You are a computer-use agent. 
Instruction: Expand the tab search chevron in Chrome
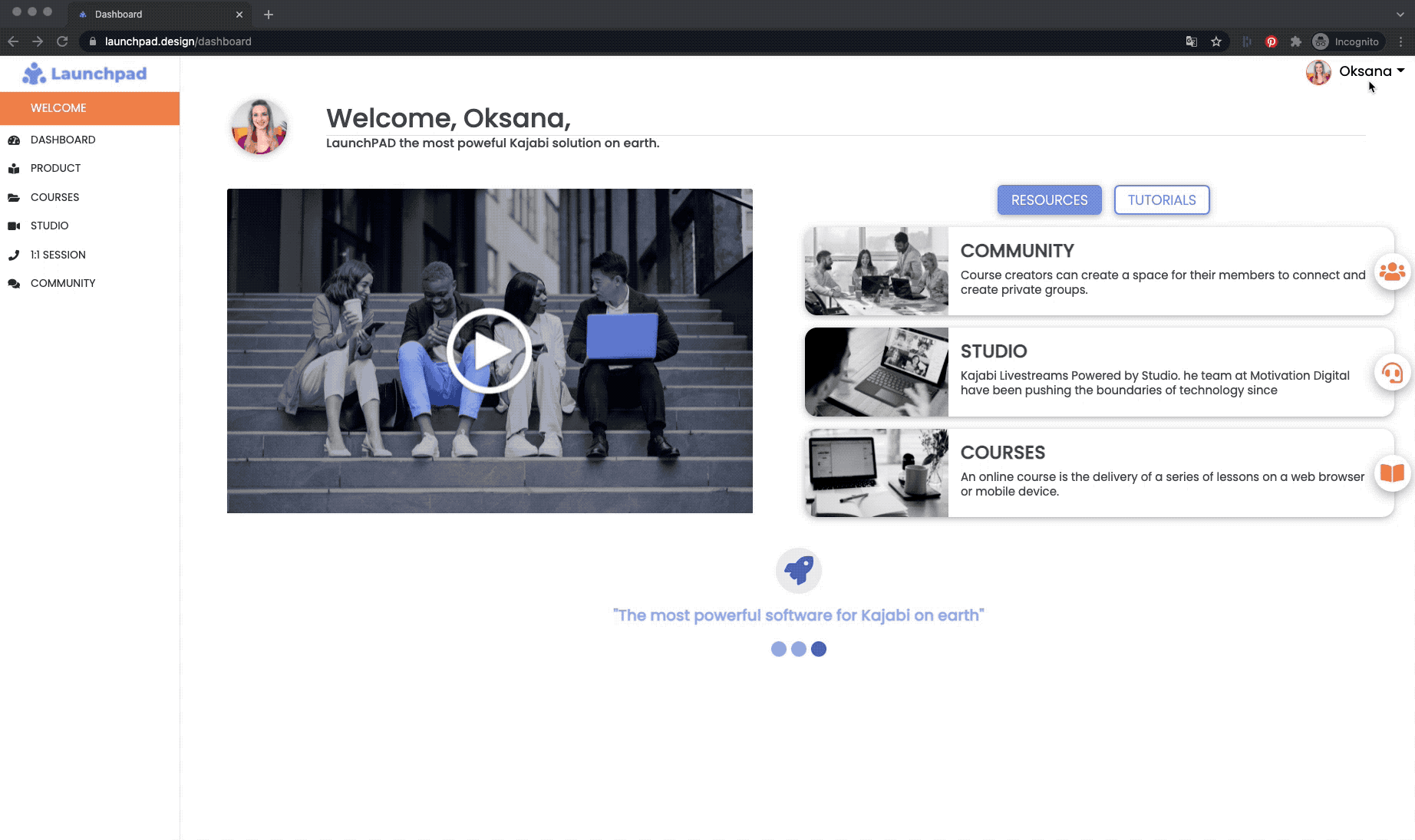click(x=1400, y=15)
